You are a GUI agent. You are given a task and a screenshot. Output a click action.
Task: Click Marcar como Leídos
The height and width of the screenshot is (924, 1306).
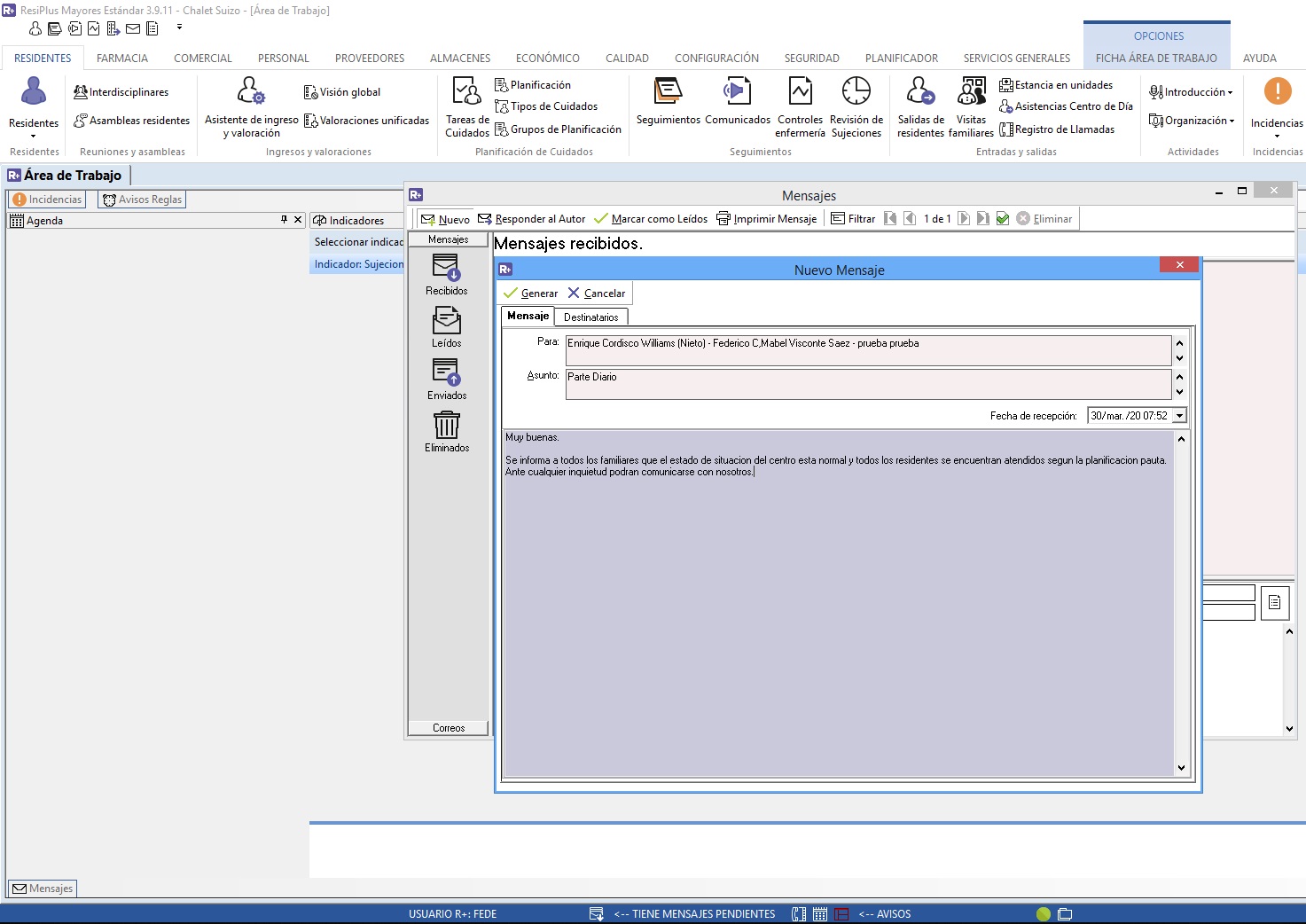(x=651, y=219)
